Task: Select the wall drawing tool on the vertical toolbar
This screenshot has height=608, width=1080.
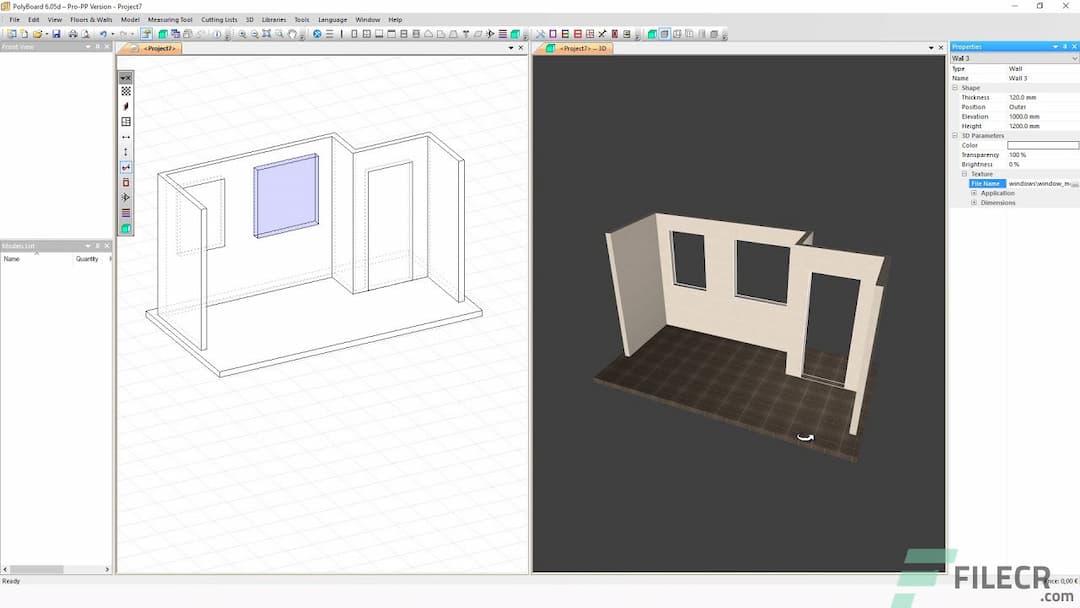Action: tap(125, 107)
